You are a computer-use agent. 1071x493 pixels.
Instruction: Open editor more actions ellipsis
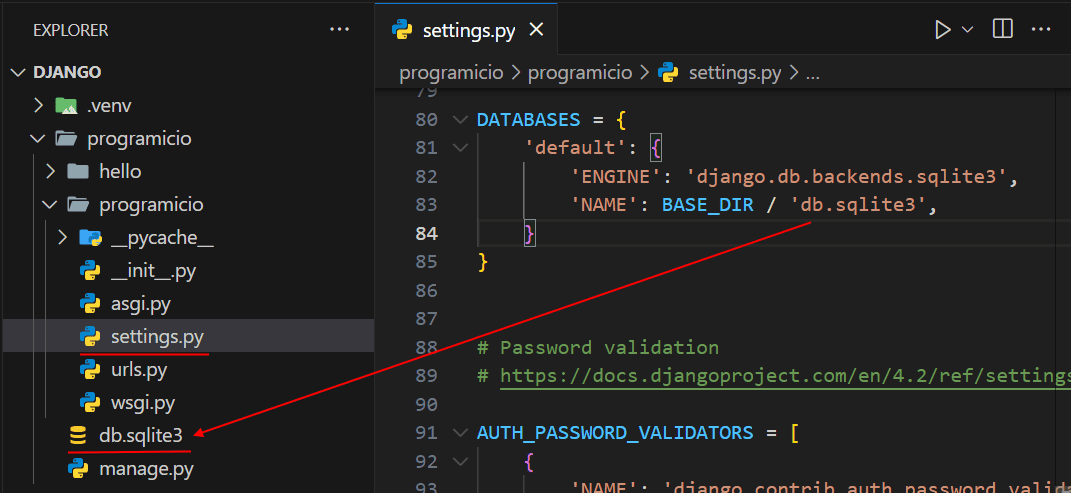tap(1040, 30)
